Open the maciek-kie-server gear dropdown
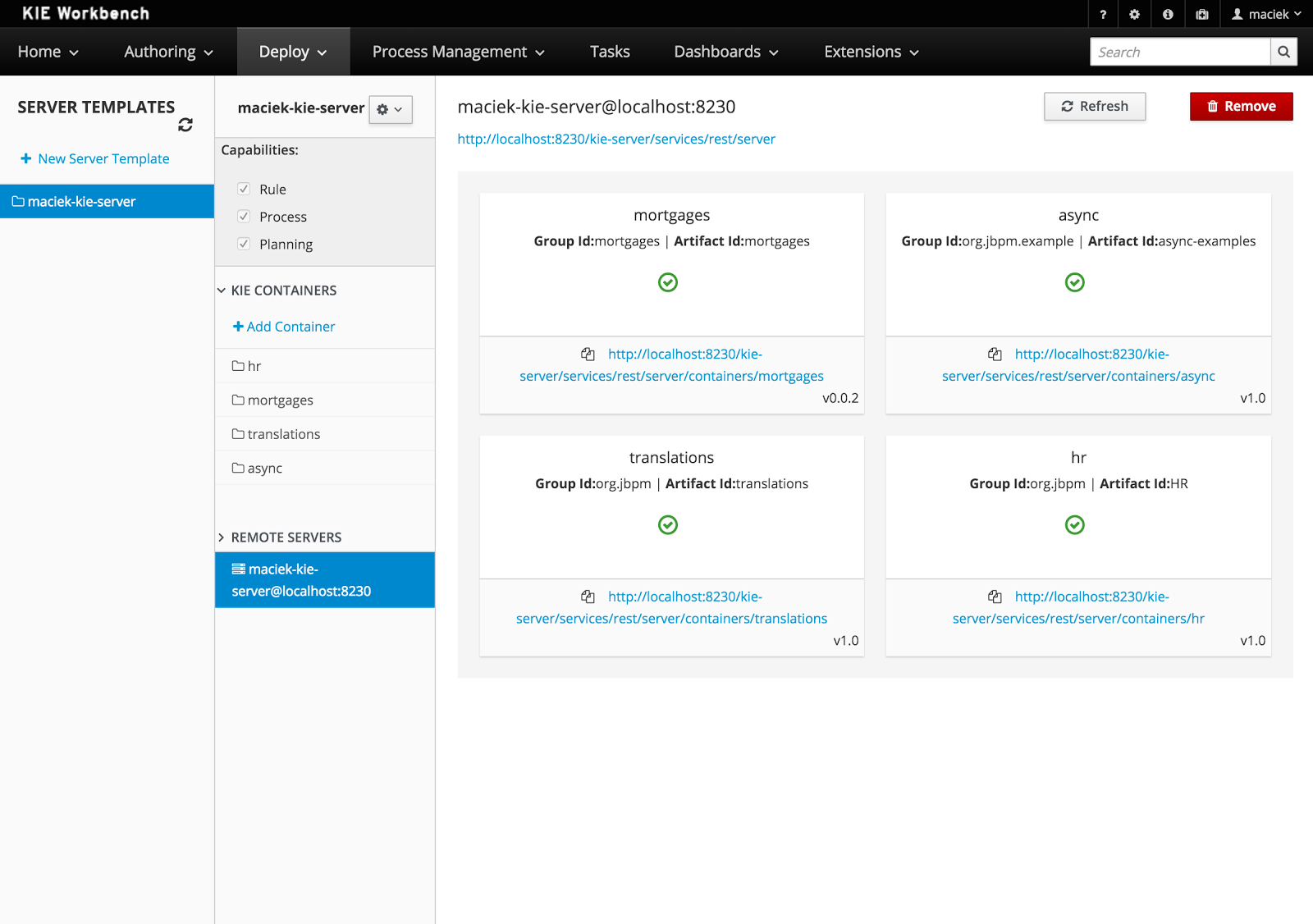The width and height of the screenshot is (1313, 924). (x=391, y=109)
